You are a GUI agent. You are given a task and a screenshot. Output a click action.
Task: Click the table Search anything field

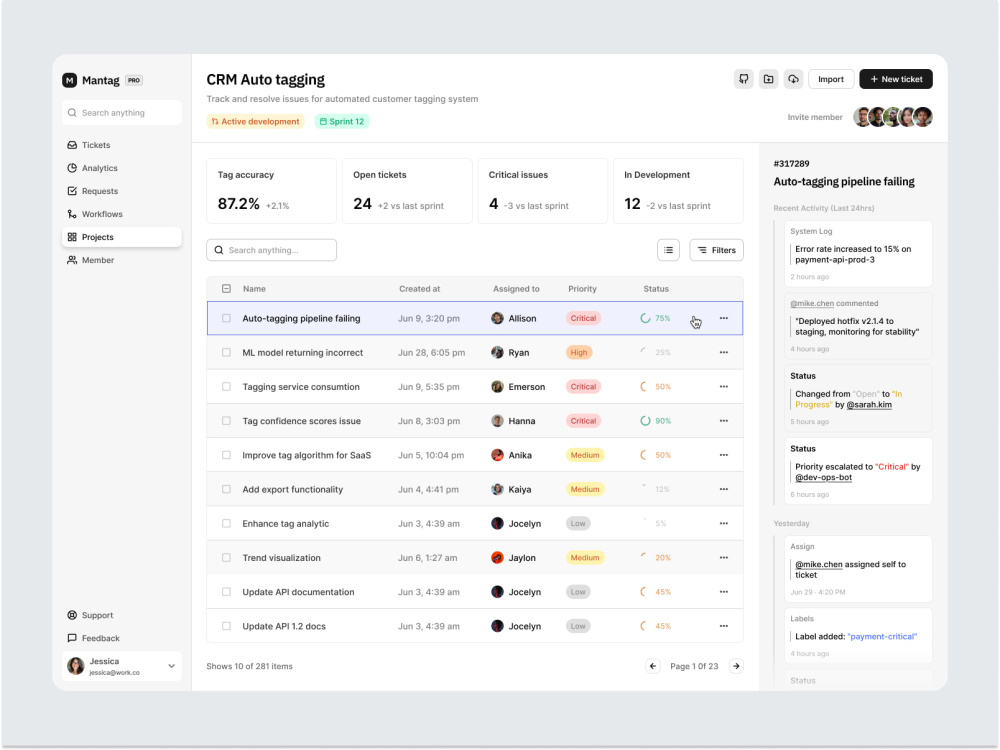[x=272, y=250]
